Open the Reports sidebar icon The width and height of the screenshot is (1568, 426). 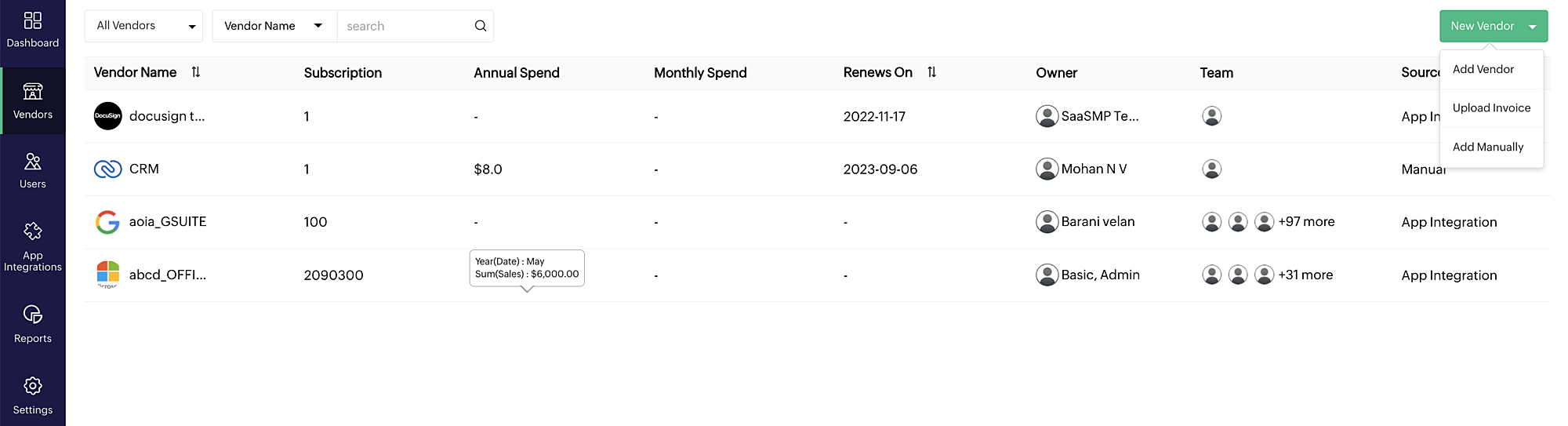coord(33,315)
